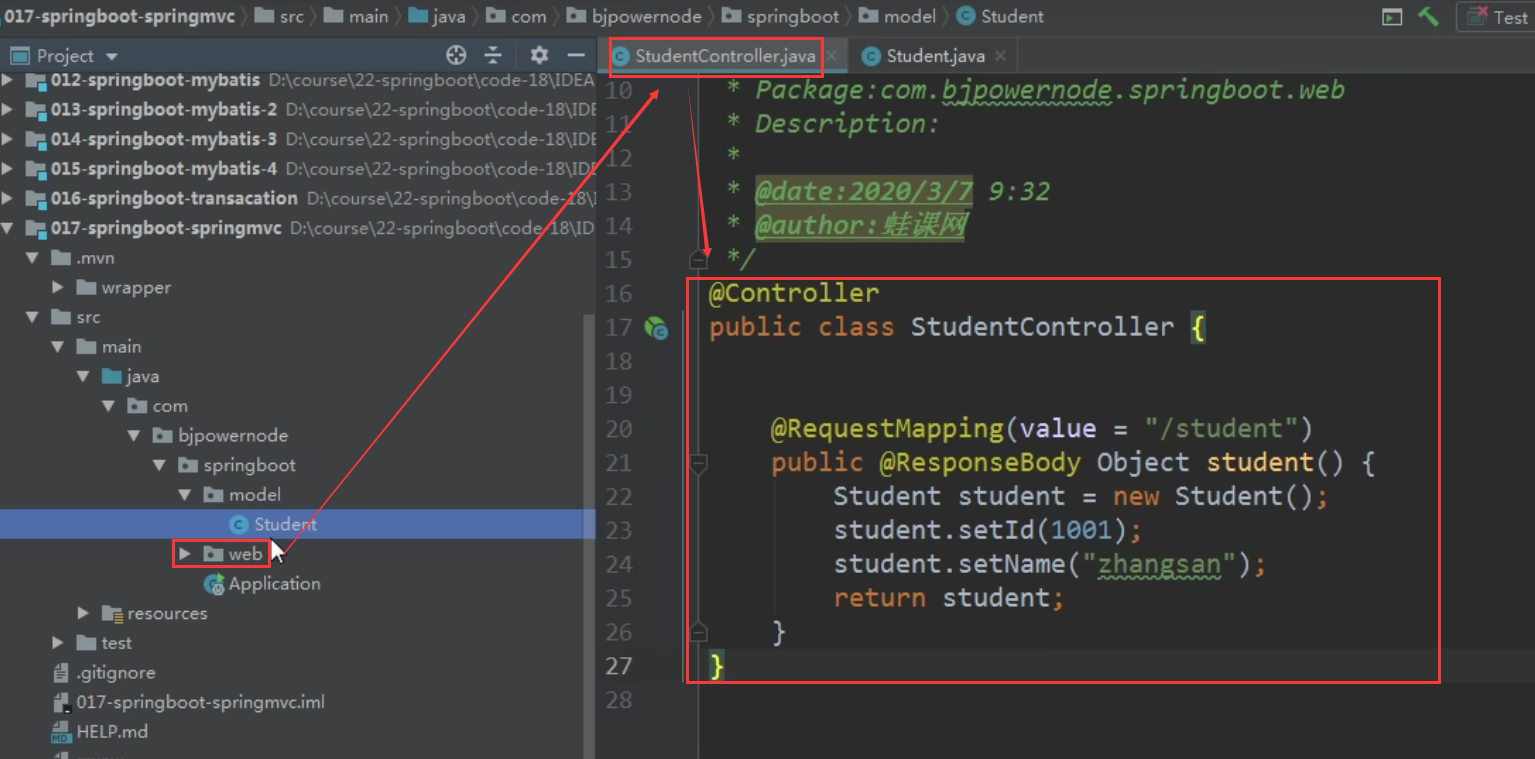Screen dimensions: 1535x759
Task: Expand the test folder
Action: click(x=59, y=643)
